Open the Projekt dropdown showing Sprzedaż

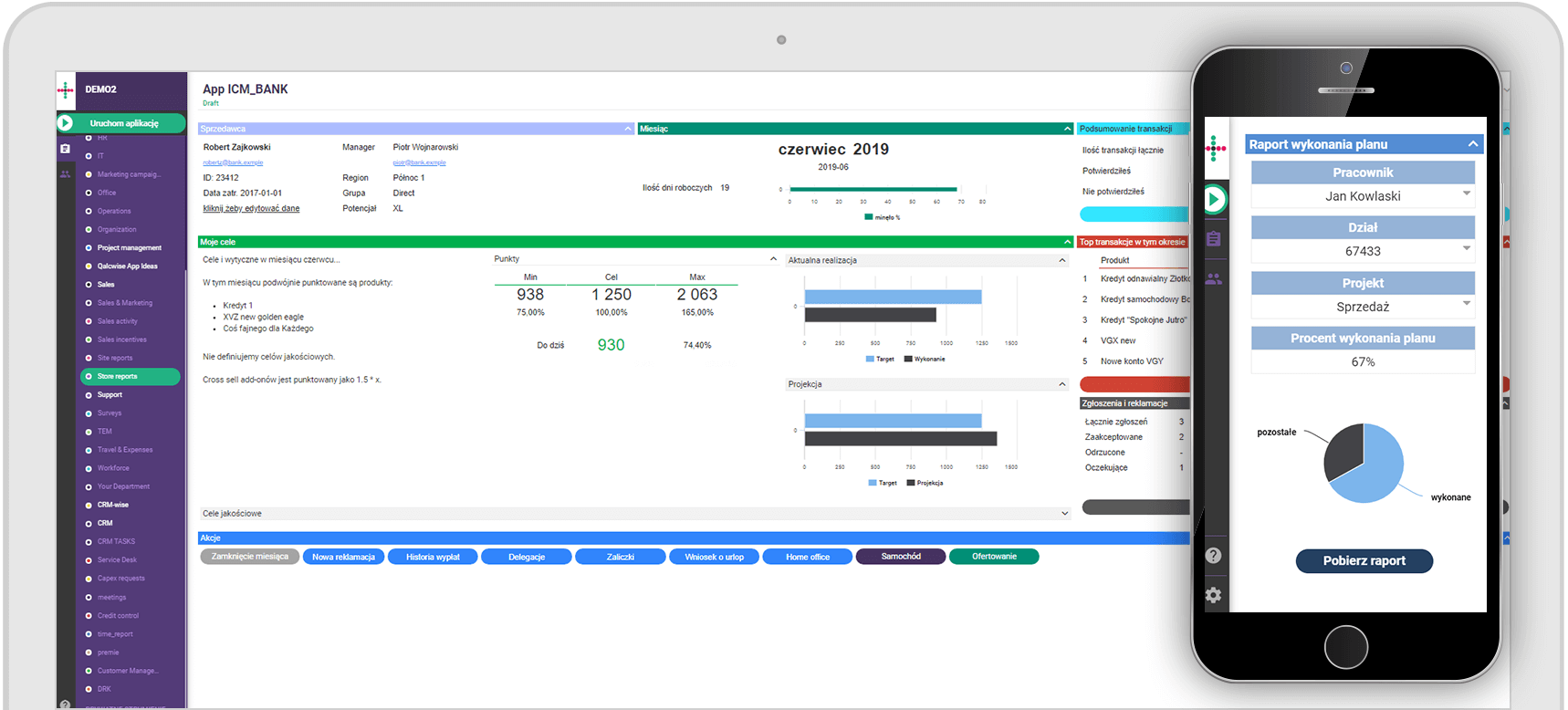point(1363,307)
